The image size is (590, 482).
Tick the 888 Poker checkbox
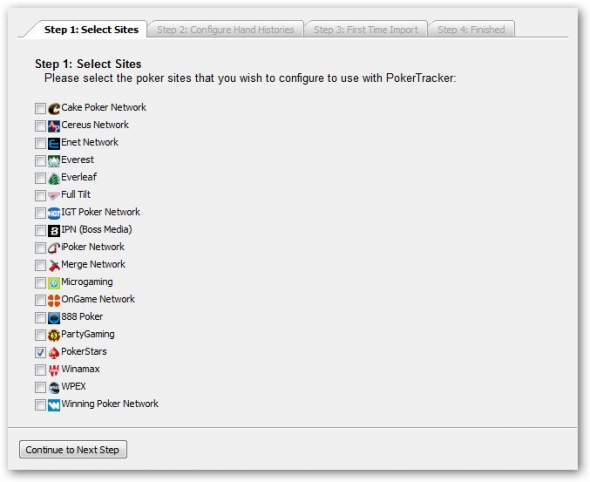[40, 318]
